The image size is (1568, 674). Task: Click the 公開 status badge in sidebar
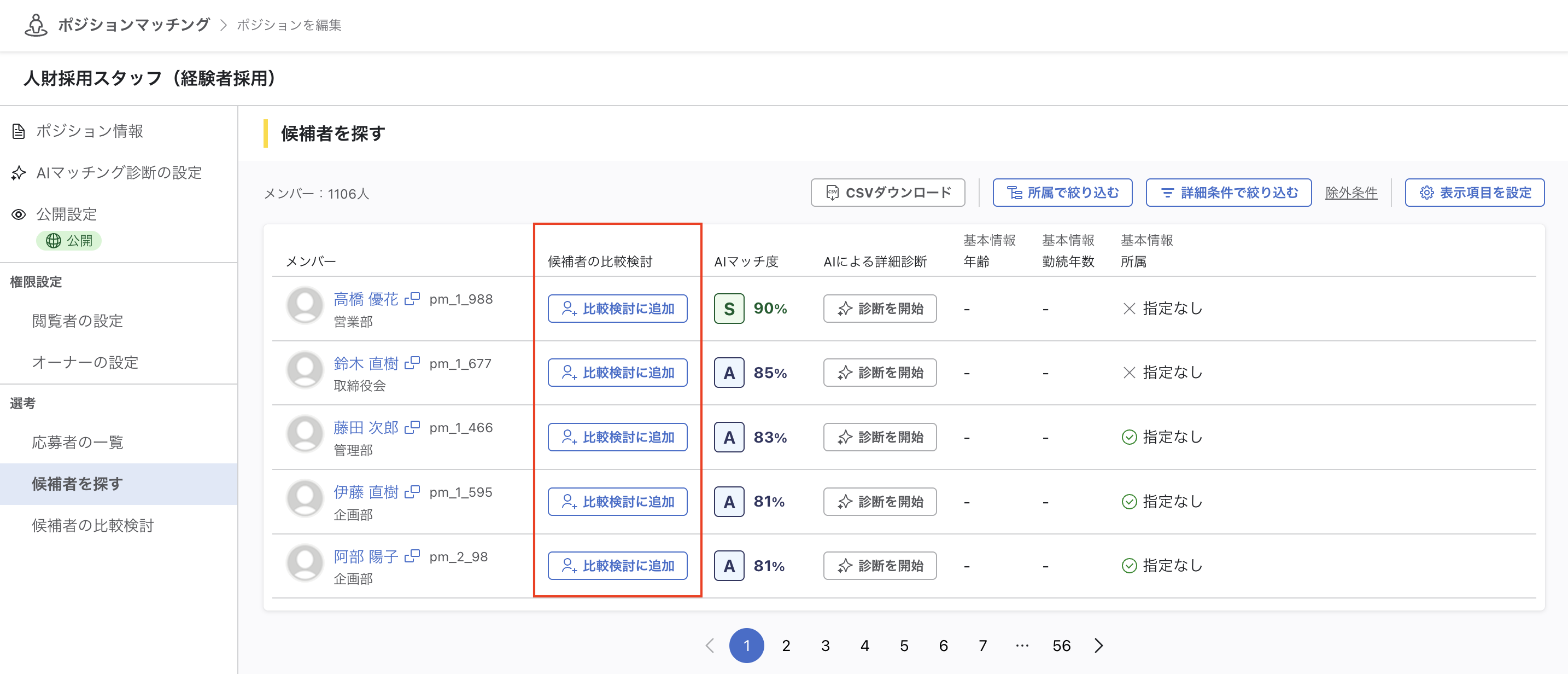[x=69, y=241]
